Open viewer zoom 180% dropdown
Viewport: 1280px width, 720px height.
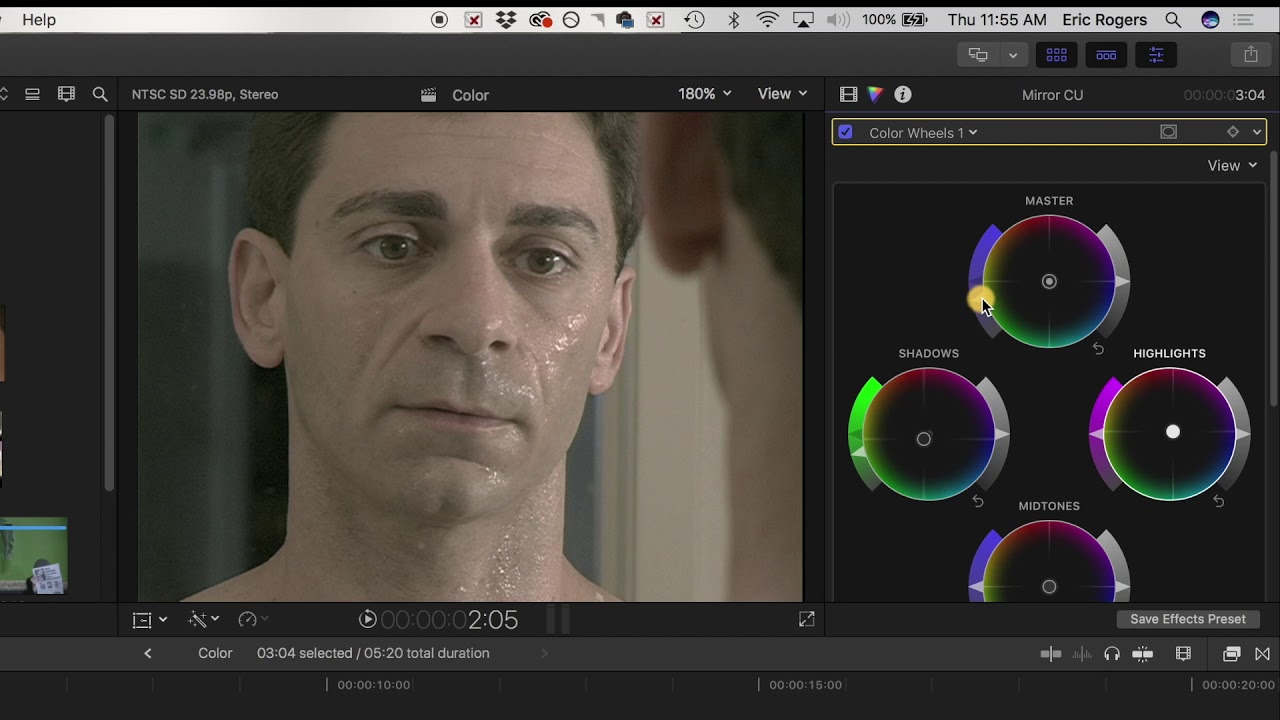tap(705, 93)
